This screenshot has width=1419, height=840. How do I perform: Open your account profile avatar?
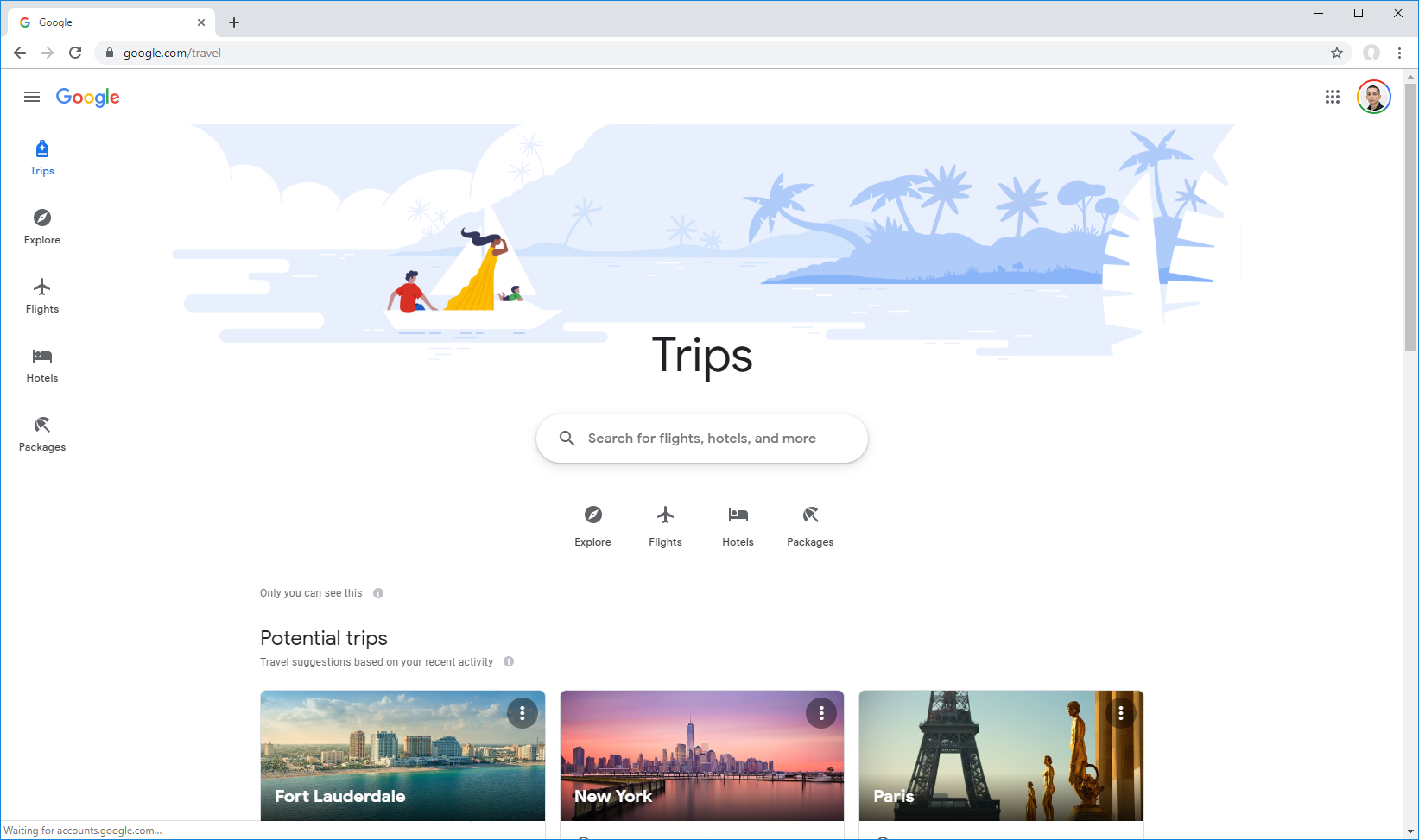[x=1373, y=97]
